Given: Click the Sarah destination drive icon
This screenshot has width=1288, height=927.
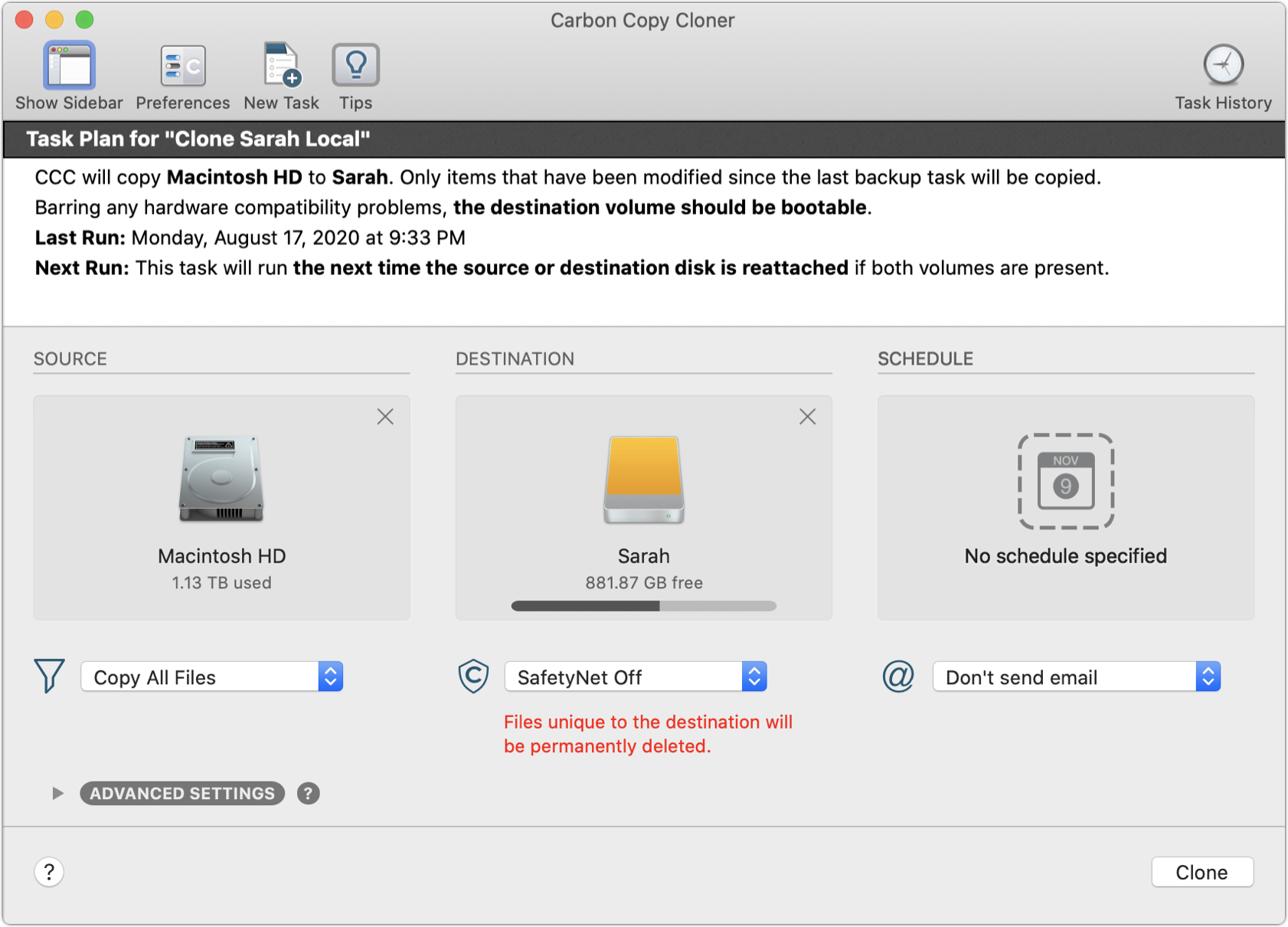Looking at the screenshot, I should coord(643,480).
